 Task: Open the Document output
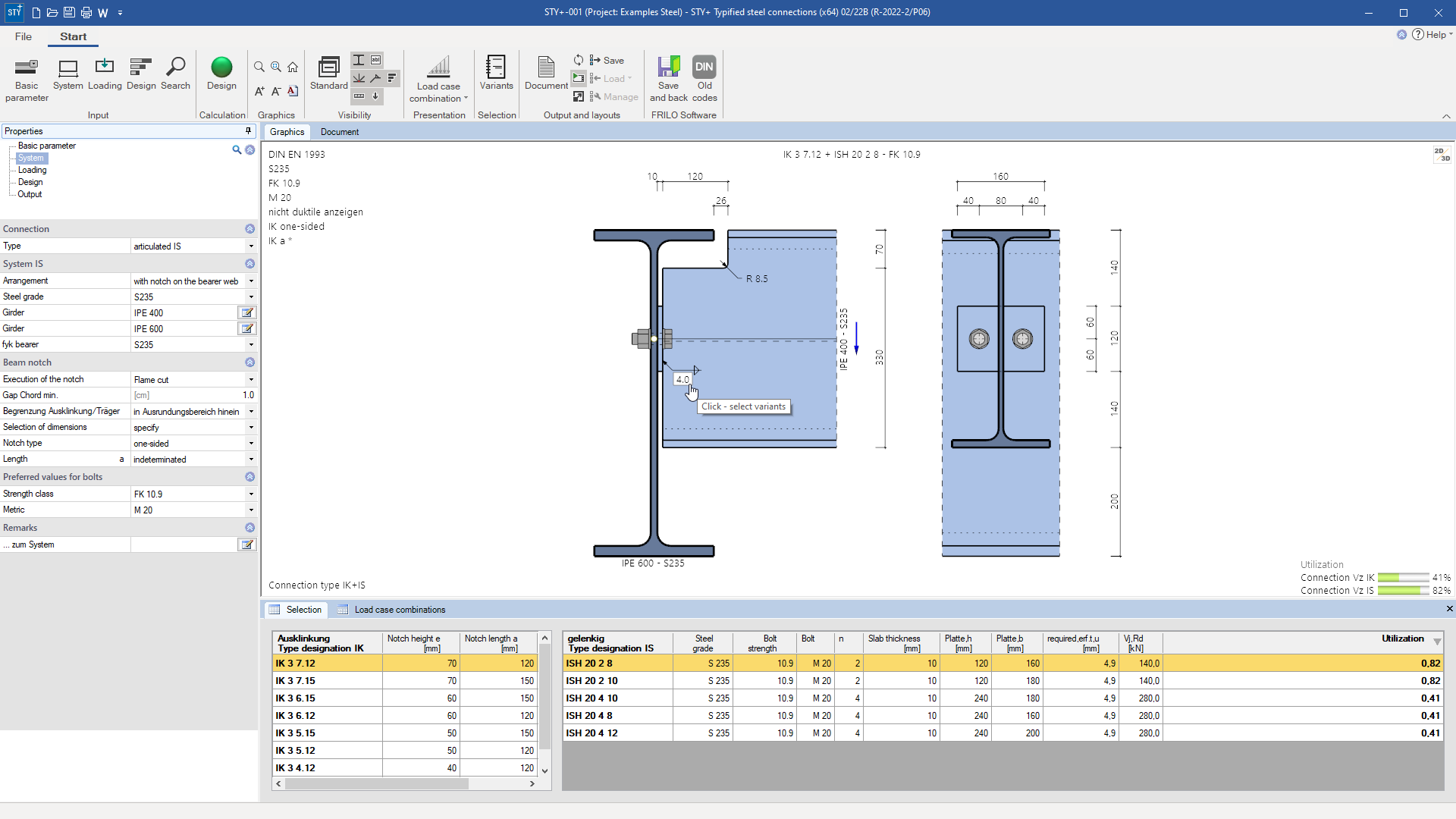pos(546,74)
